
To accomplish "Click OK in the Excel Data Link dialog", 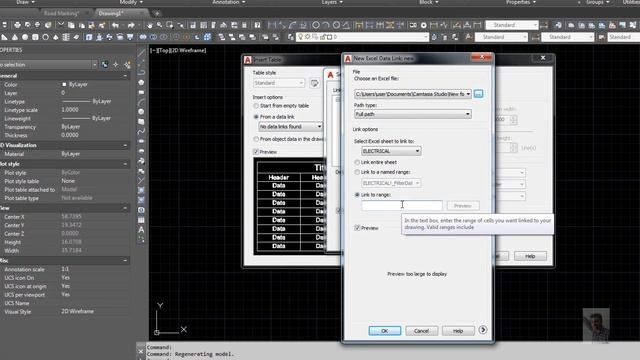I will pos(384,331).
